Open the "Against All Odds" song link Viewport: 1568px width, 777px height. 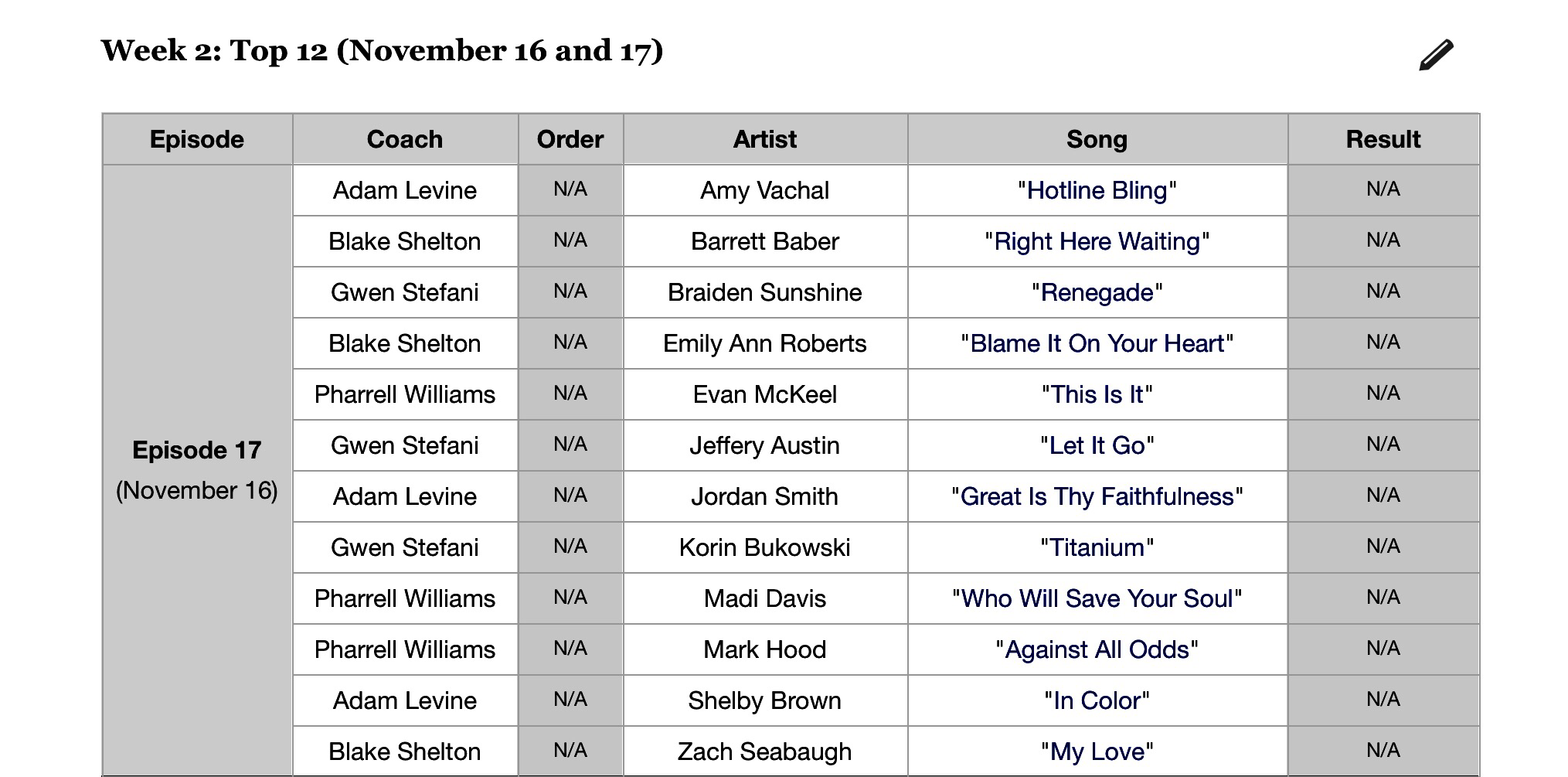(1097, 650)
